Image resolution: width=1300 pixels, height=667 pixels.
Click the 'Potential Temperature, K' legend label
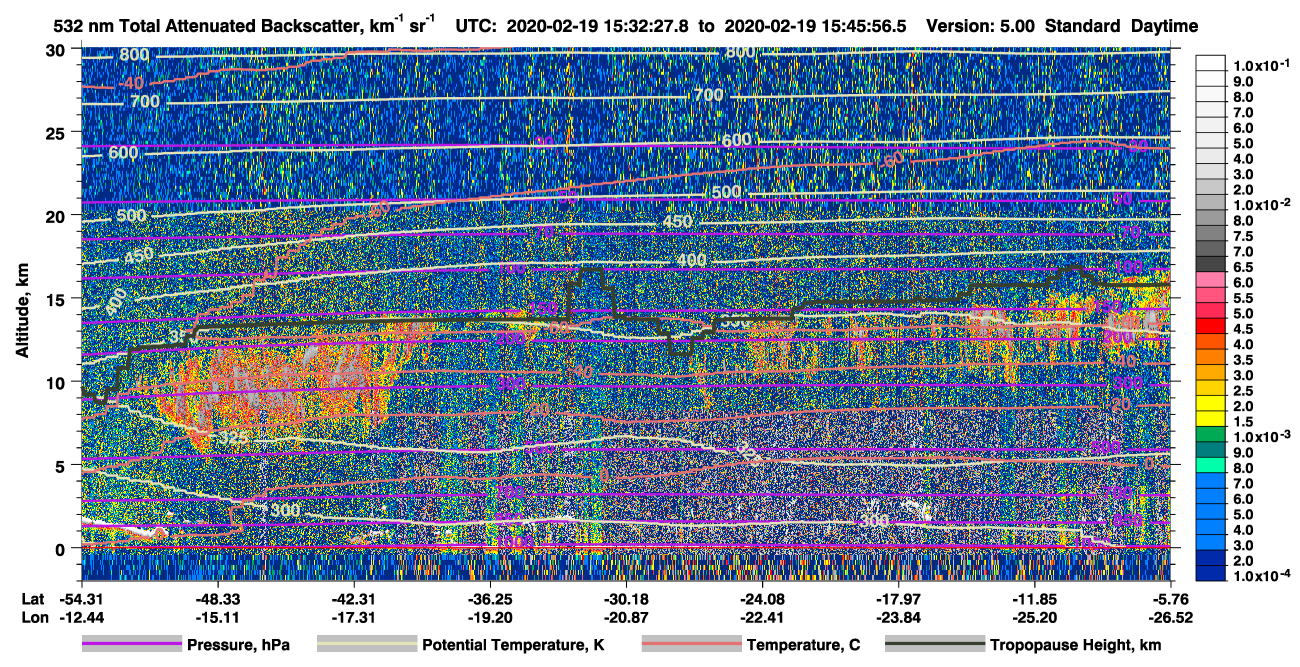click(513, 646)
